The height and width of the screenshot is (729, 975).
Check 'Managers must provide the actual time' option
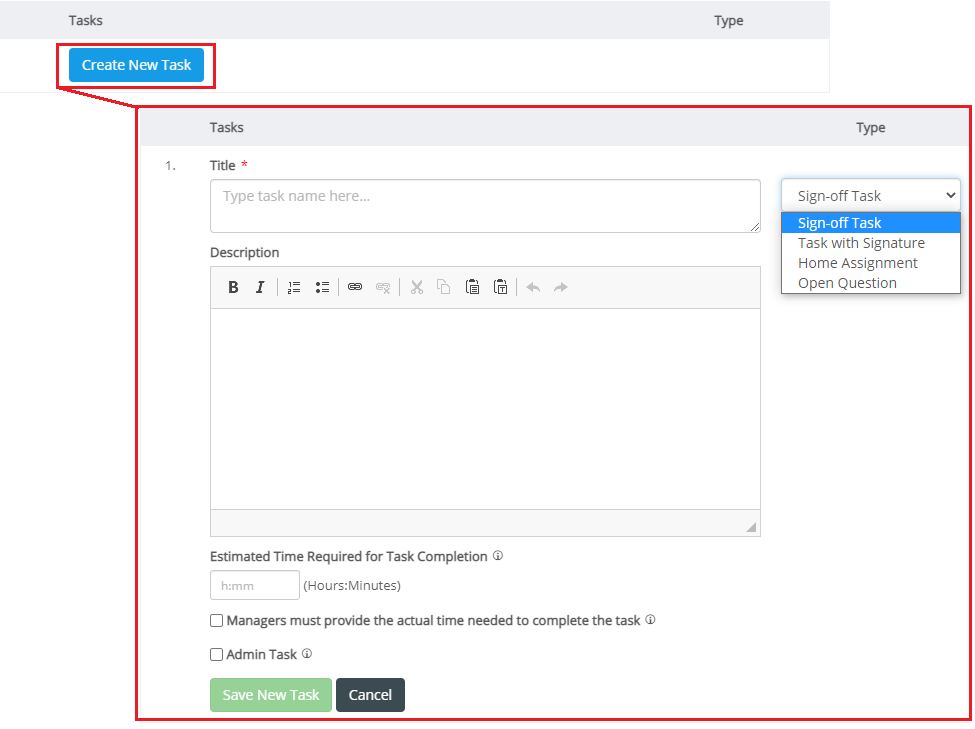pos(216,620)
